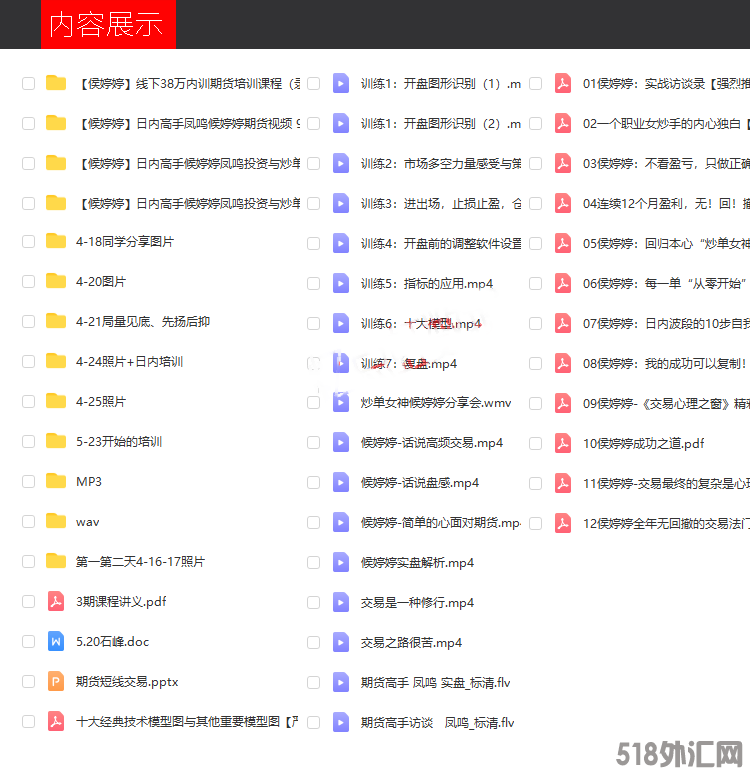This screenshot has height=778, width=750.
Task: Open file 训练2:市场多空力量感受
Action: [x=440, y=163]
